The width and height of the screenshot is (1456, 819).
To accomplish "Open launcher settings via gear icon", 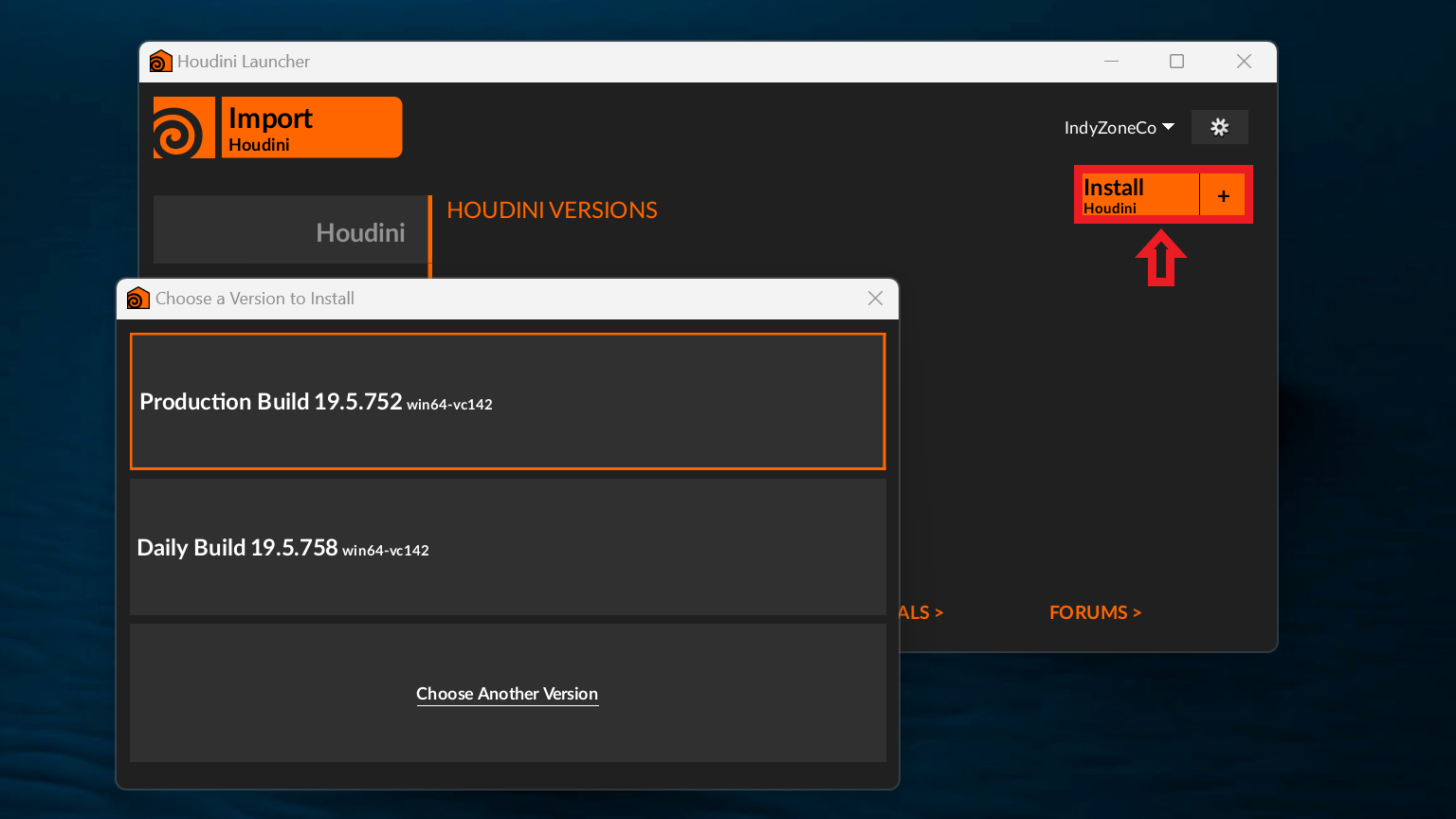I will pos(1220,127).
